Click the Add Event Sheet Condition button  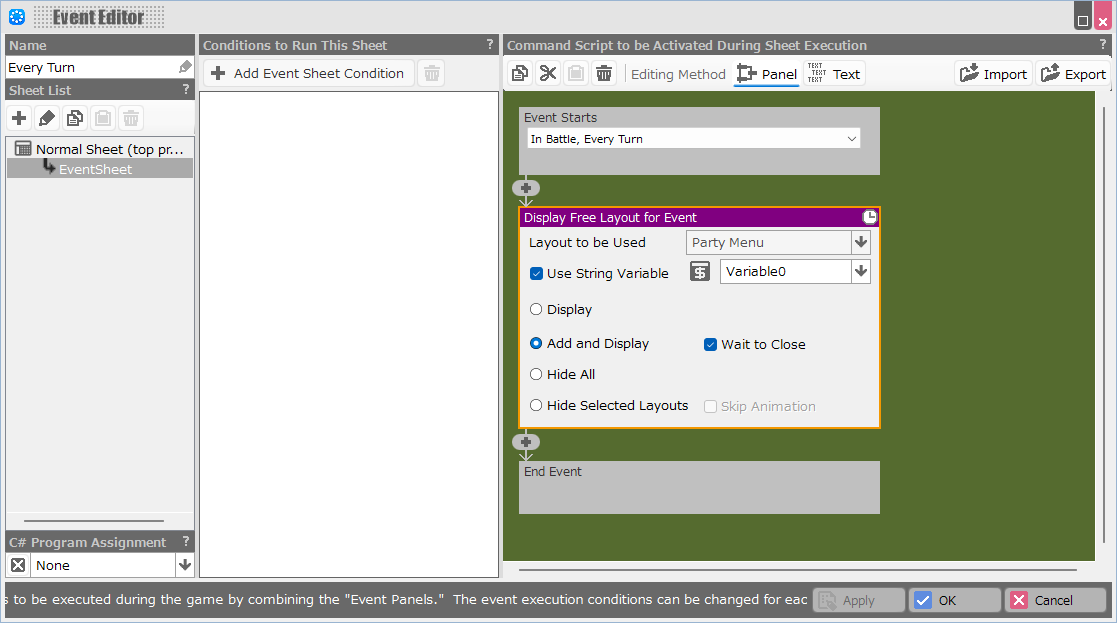[308, 73]
